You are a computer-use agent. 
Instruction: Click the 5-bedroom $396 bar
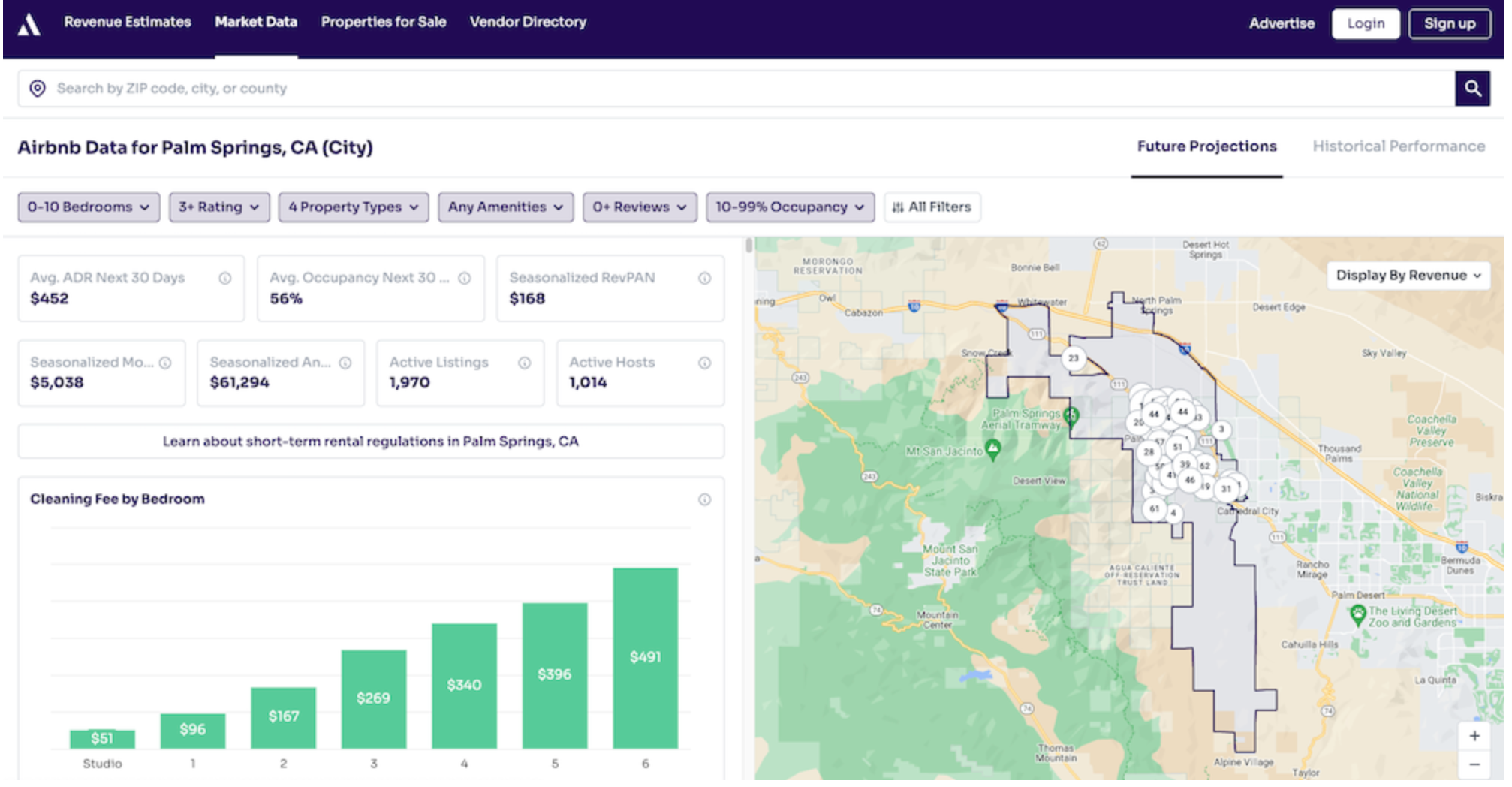point(555,676)
